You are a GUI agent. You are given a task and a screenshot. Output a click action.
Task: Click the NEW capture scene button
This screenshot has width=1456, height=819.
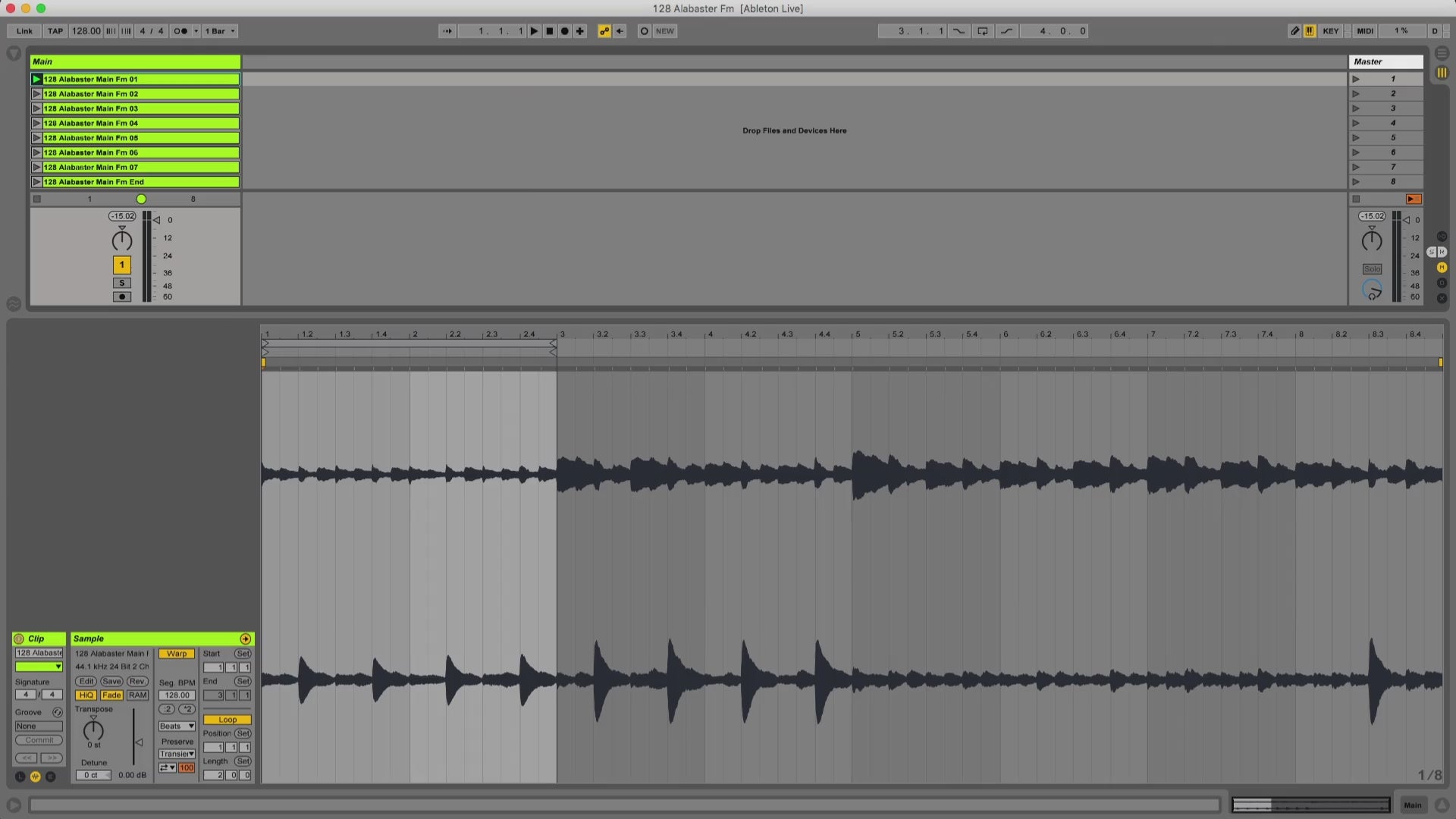click(x=665, y=31)
